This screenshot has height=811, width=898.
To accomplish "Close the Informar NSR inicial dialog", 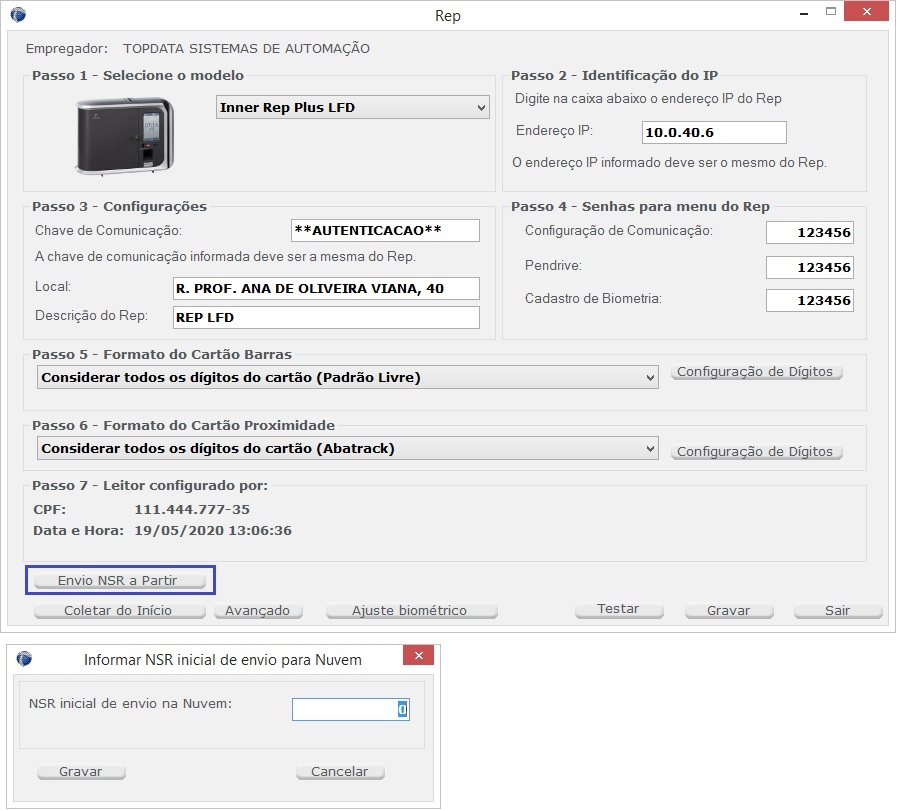I will (x=418, y=655).
